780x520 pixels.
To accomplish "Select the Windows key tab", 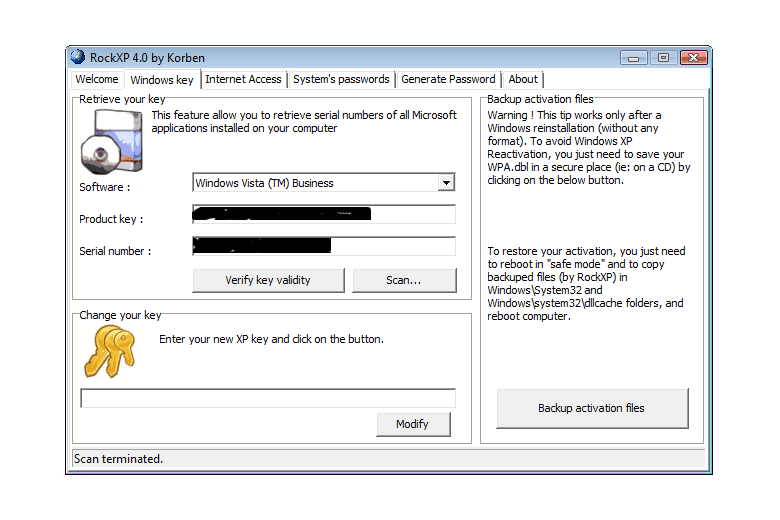I will pyautogui.click(x=162, y=80).
